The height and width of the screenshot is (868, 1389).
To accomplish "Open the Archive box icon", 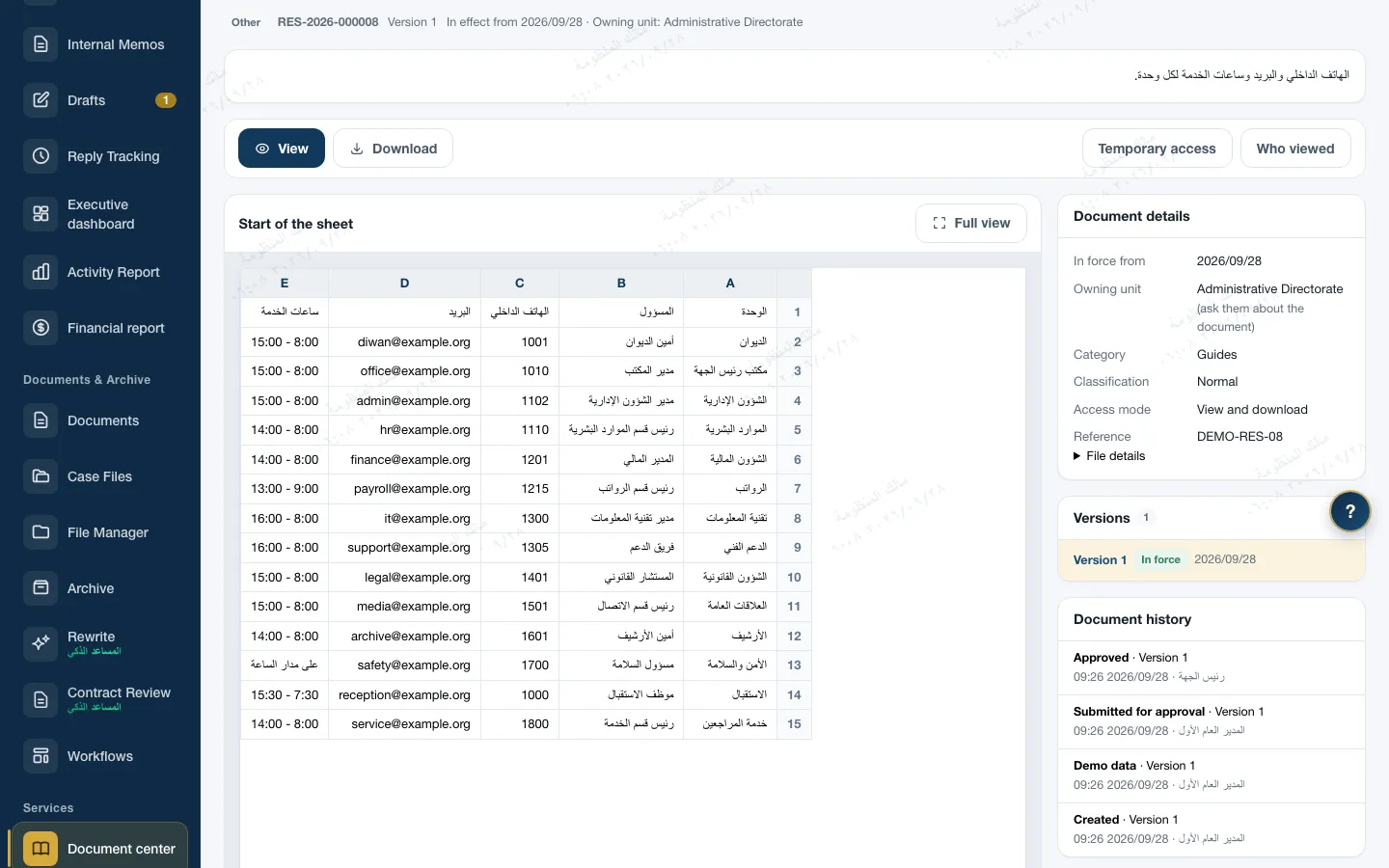I will (41, 588).
